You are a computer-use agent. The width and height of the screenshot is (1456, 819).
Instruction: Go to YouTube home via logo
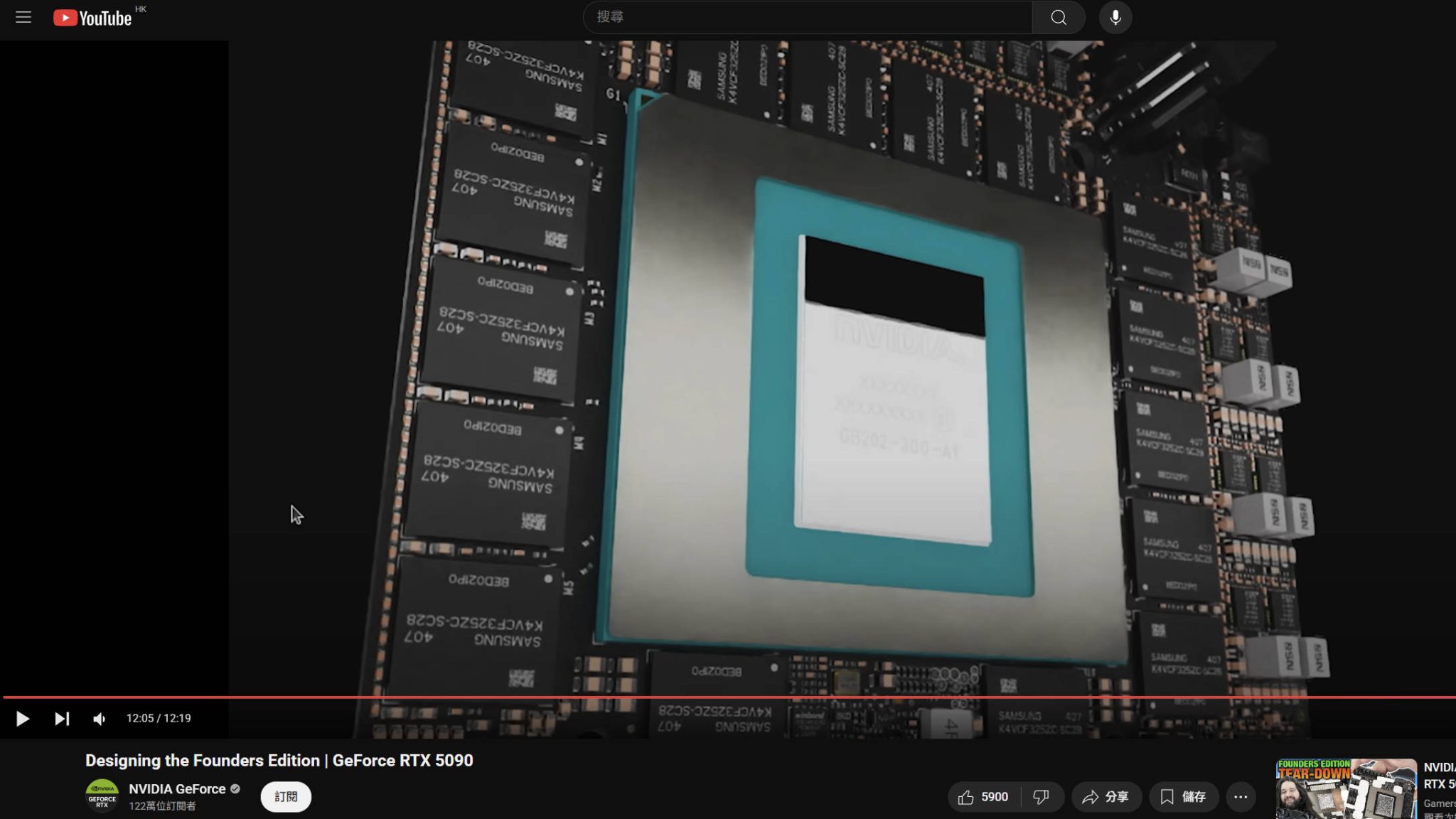pyautogui.click(x=92, y=18)
